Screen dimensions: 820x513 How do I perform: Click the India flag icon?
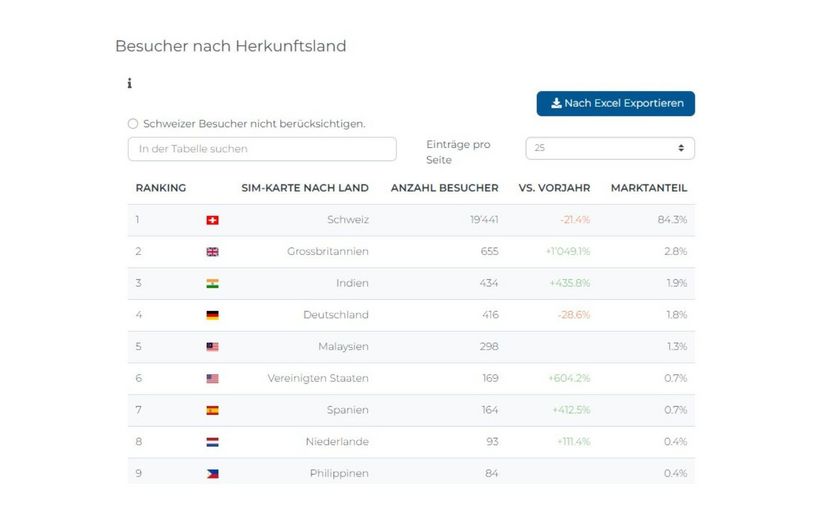pyautogui.click(x=212, y=283)
